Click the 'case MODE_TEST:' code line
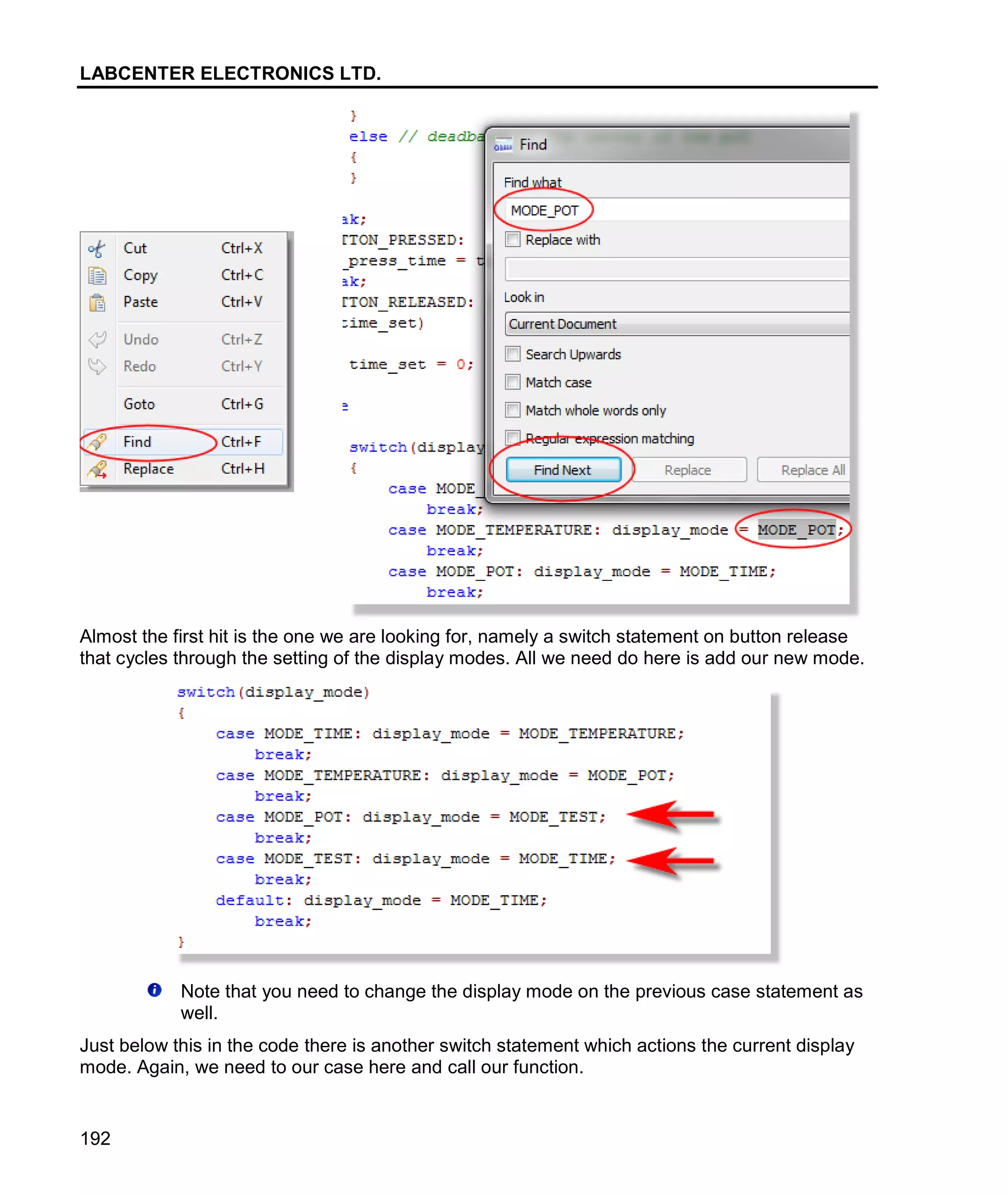This screenshot has width=1008, height=1194. coord(415,859)
